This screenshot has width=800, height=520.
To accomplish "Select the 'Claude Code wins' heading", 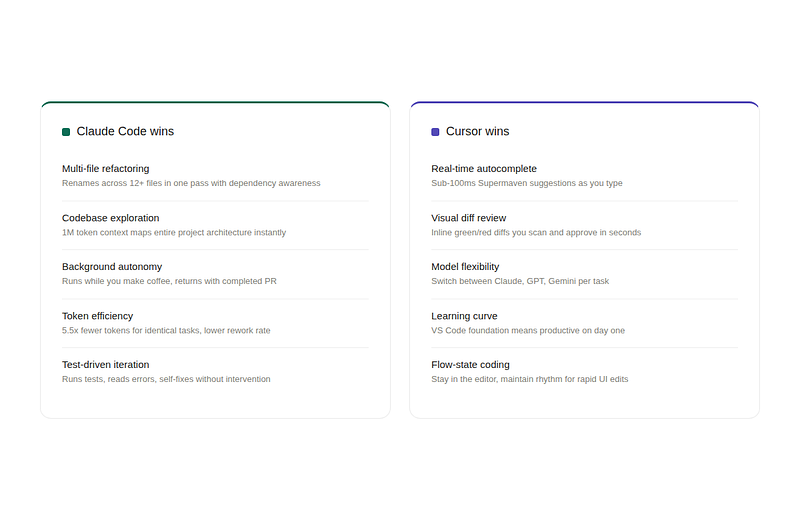I will click(125, 131).
